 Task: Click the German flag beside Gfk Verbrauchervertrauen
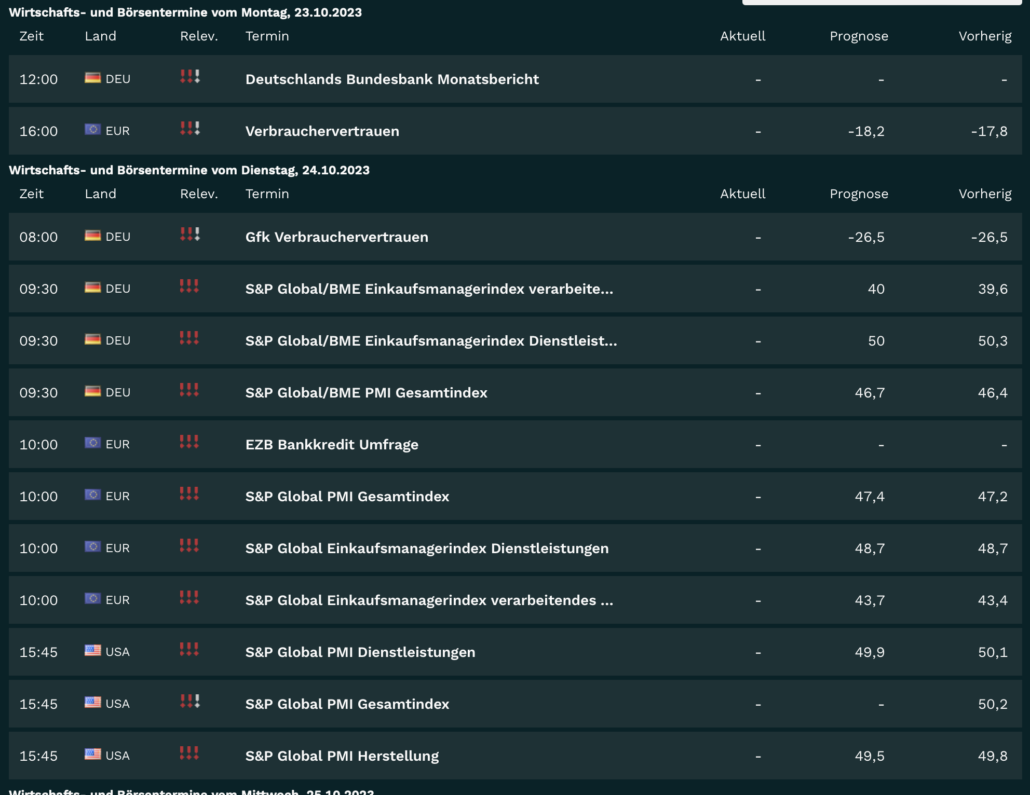(93, 236)
